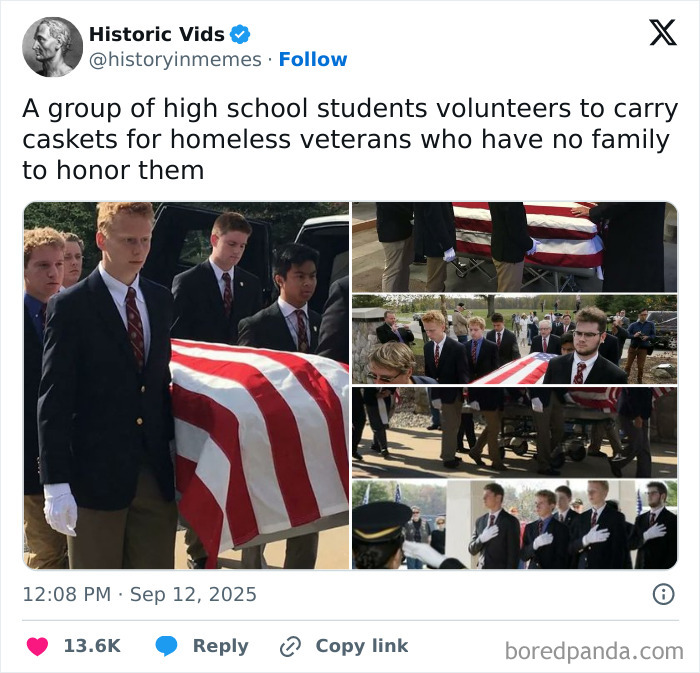The width and height of the screenshot is (700, 673).
Task: Open the top-right photo of the casket on a cart
Action: click(514, 247)
